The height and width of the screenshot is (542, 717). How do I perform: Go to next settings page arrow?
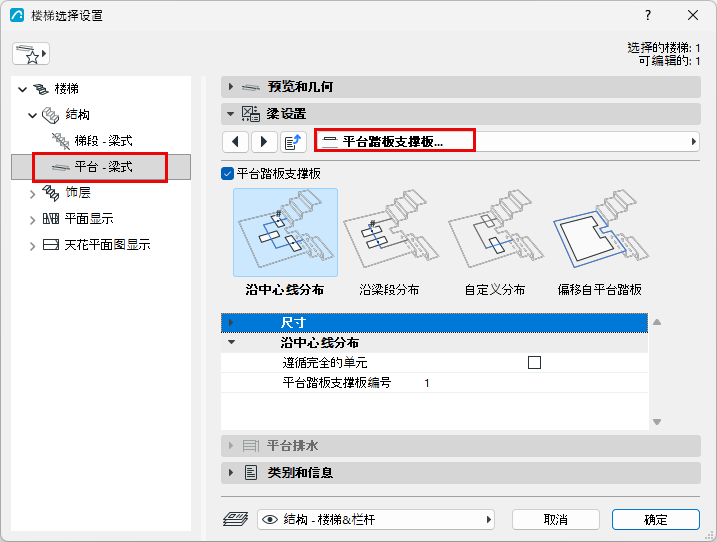click(264, 142)
